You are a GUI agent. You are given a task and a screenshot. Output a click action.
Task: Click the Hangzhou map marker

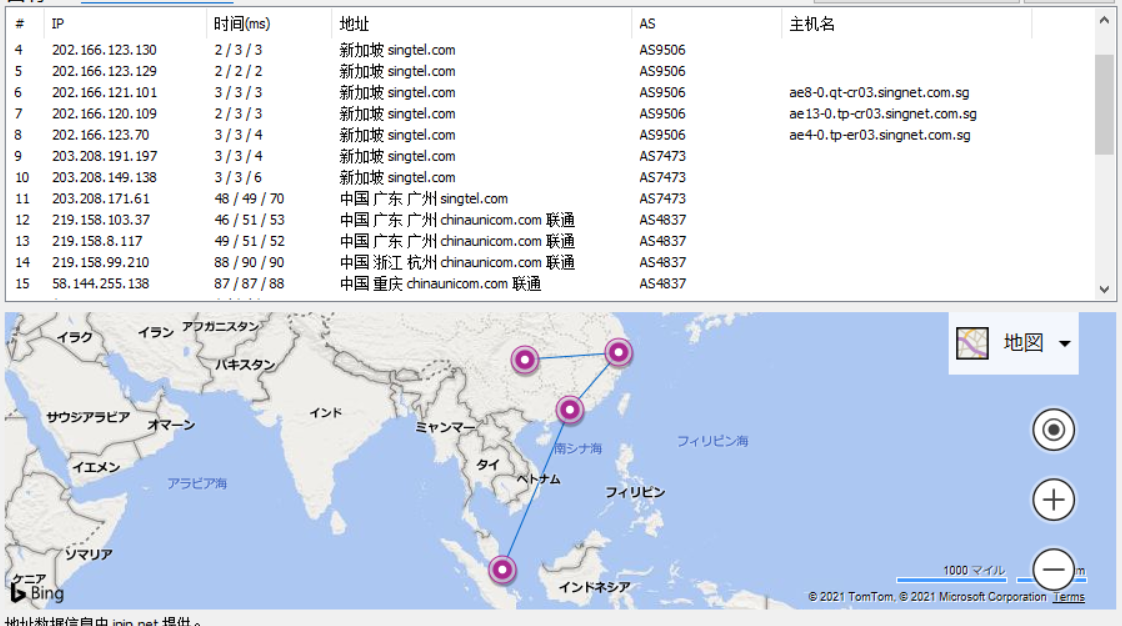(619, 352)
